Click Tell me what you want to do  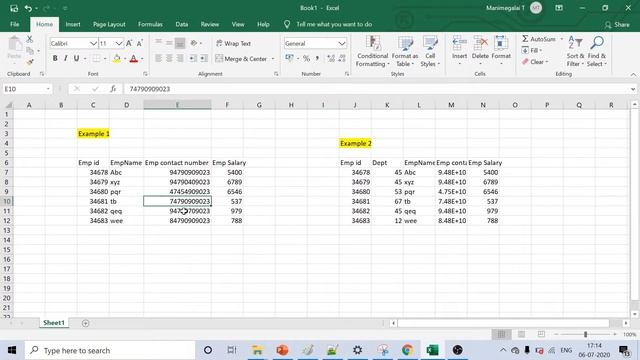(334, 24)
